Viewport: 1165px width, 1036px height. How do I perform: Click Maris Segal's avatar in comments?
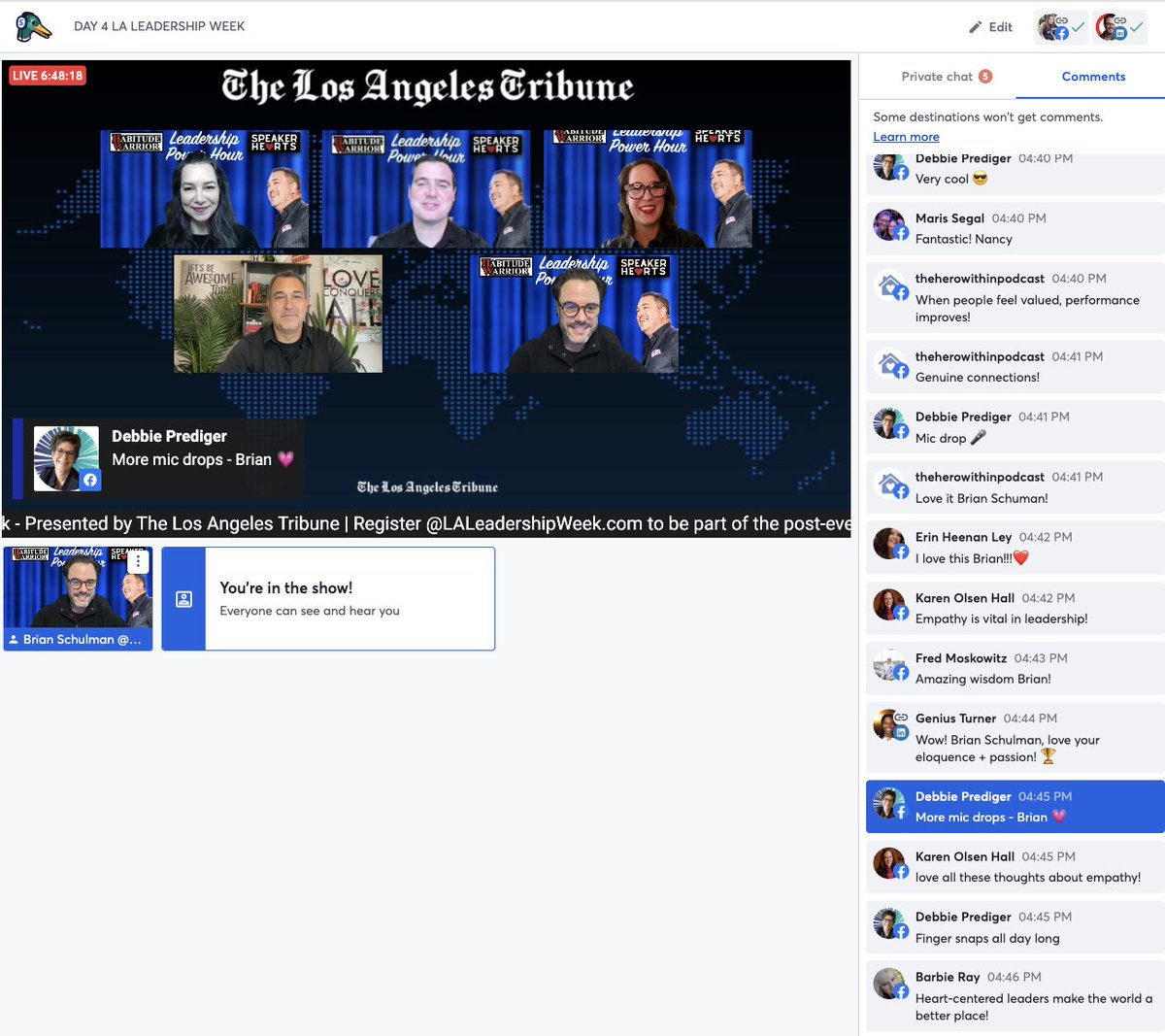(x=889, y=225)
